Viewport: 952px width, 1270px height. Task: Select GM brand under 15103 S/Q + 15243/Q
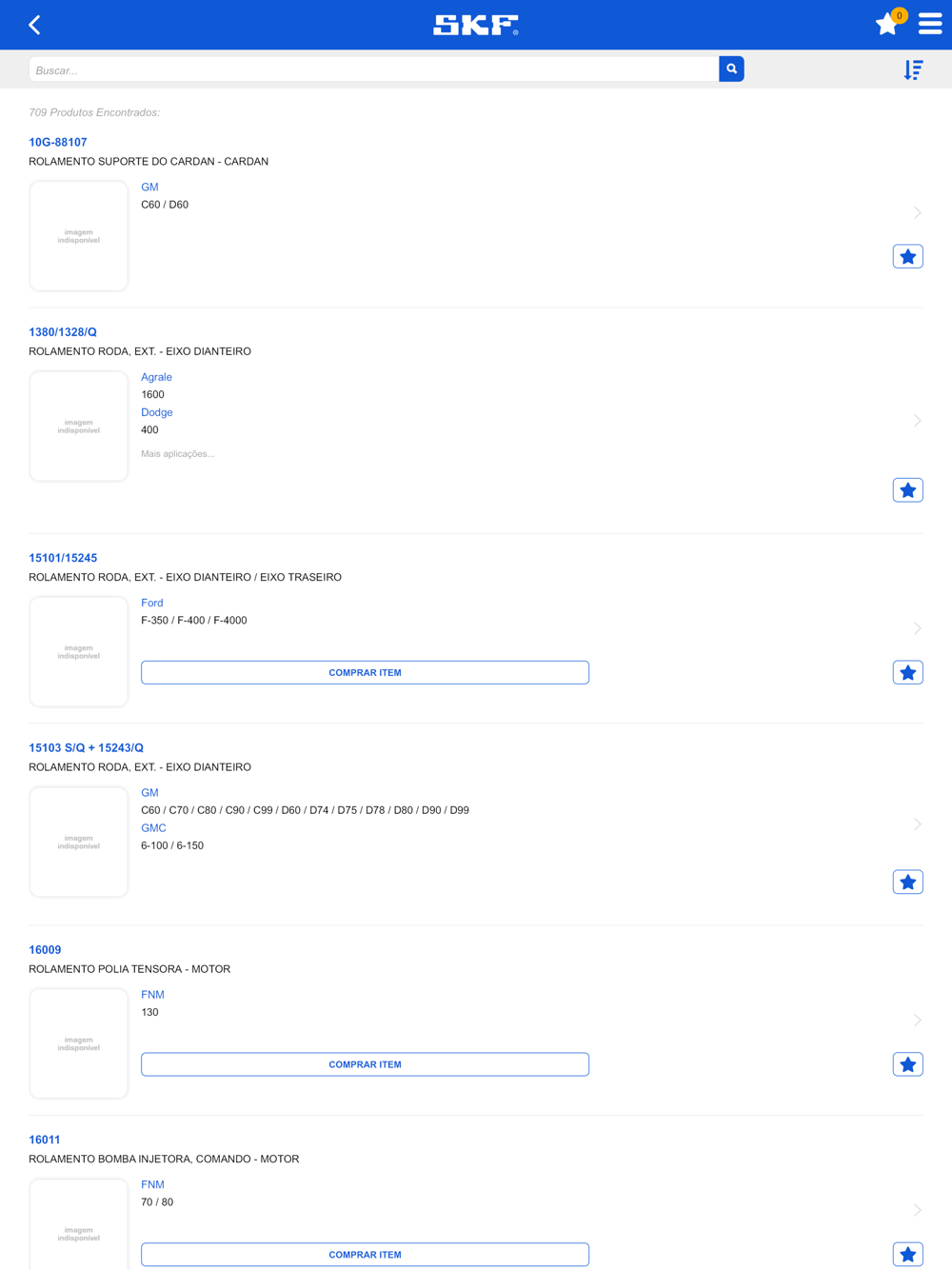coord(149,793)
